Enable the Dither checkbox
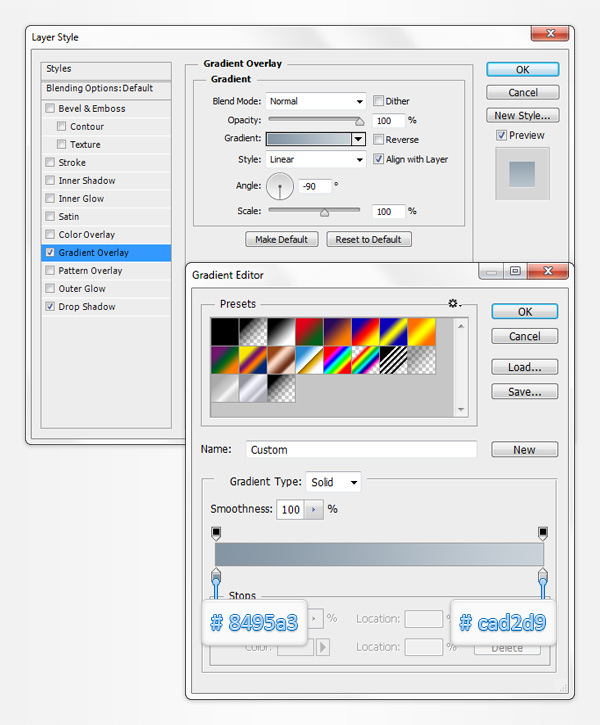Screen dimensions: 600x725 pyautogui.click(x=379, y=101)
